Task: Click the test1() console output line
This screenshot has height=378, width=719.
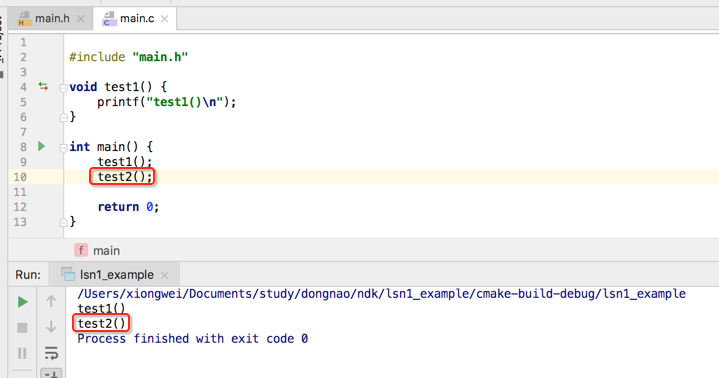Action: 101,308
